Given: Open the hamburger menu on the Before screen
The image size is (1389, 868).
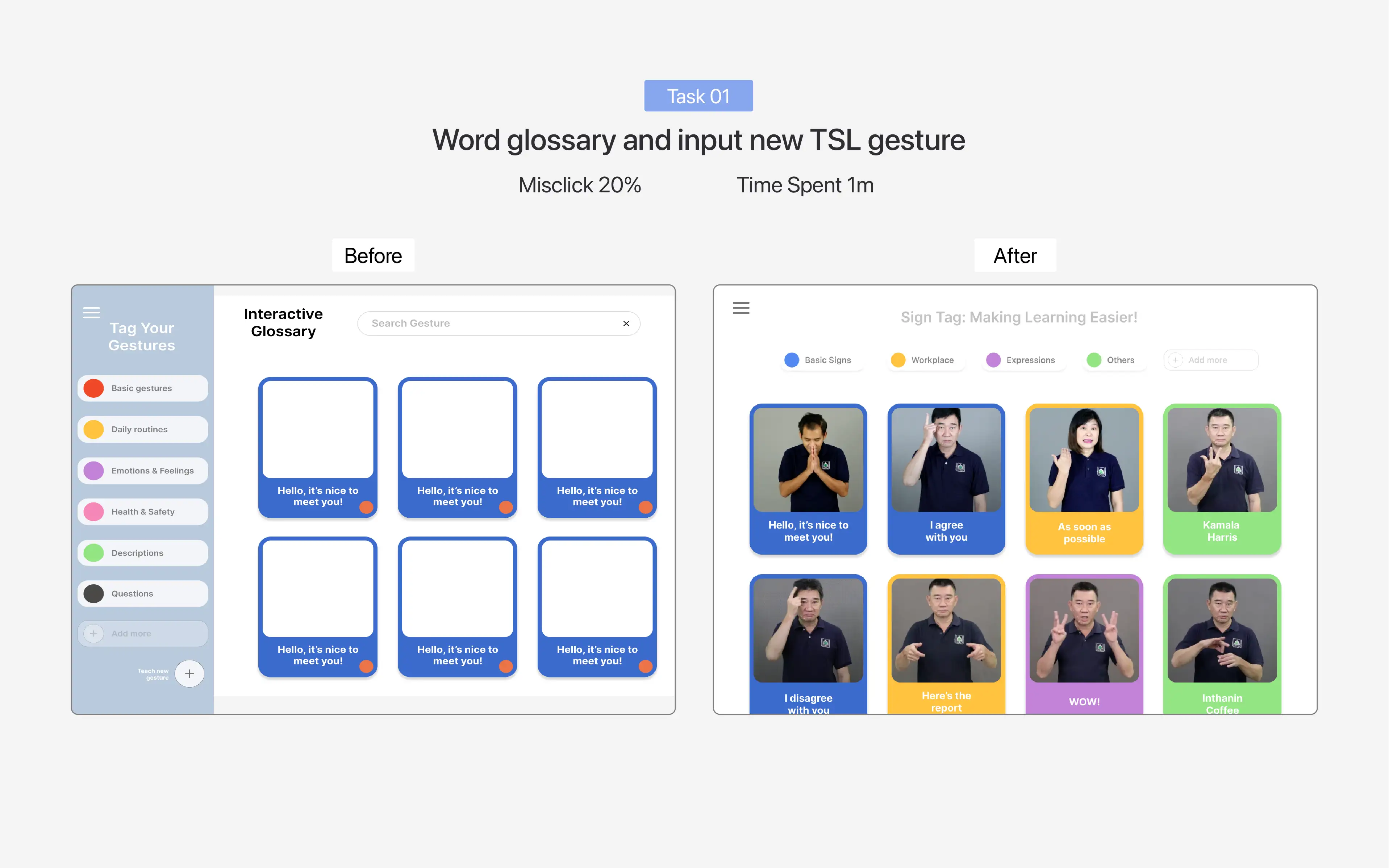Looking at the screenshot, I should (92, 312).
